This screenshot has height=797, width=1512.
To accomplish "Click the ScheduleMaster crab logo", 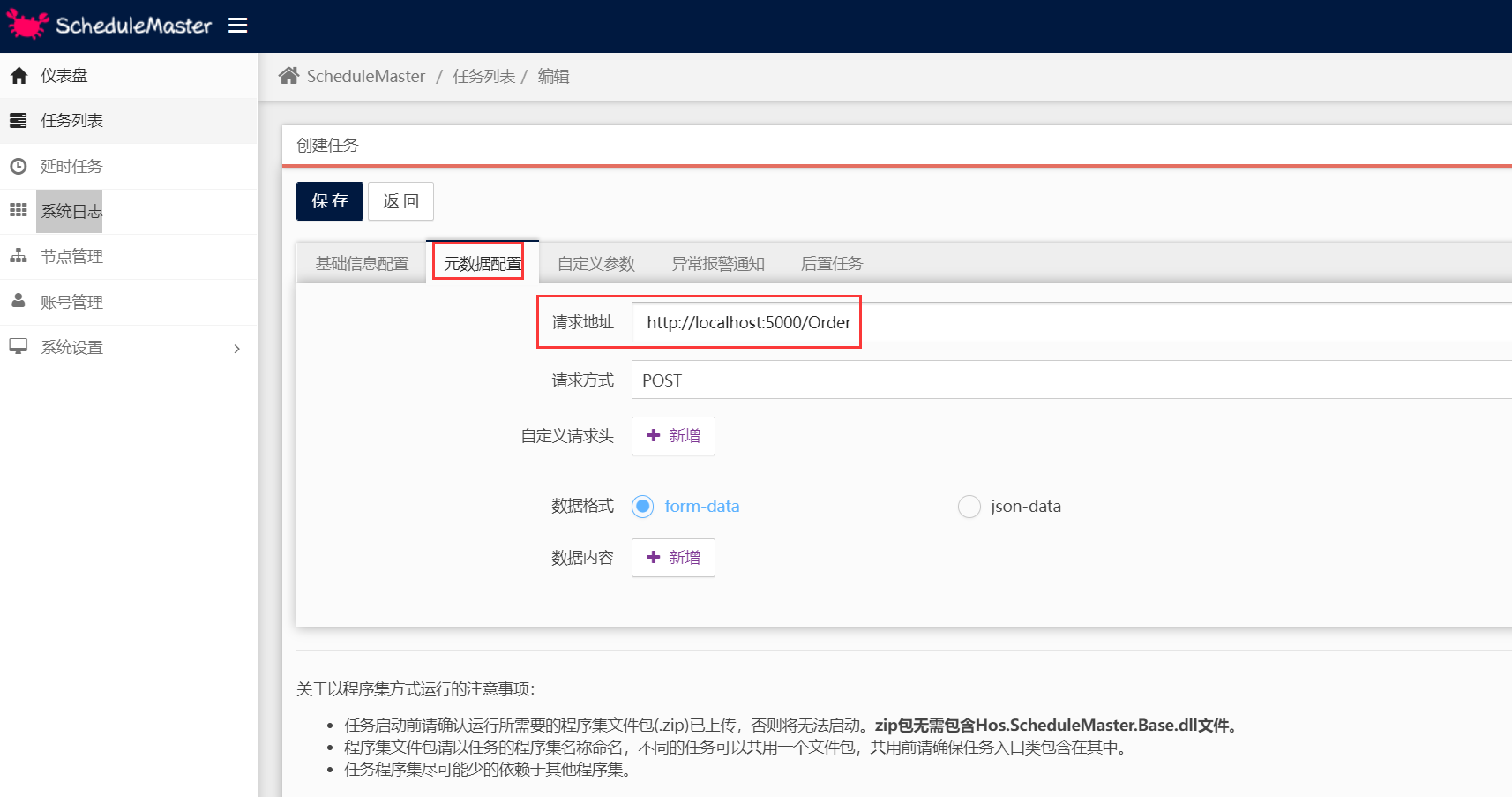I will (x=27, y=25).
